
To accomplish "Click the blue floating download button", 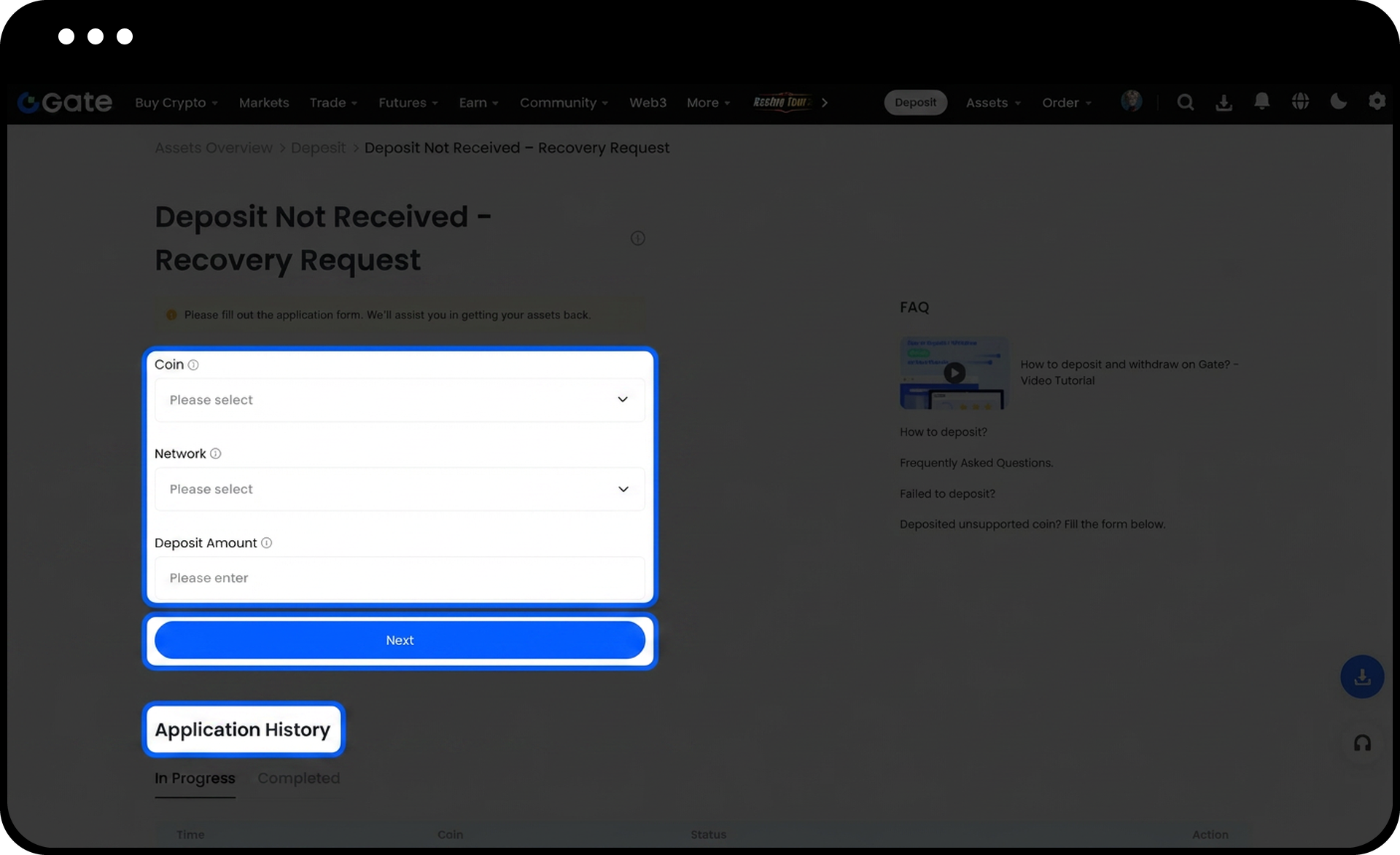I will pyautogui.click(x=1362, y=677).
